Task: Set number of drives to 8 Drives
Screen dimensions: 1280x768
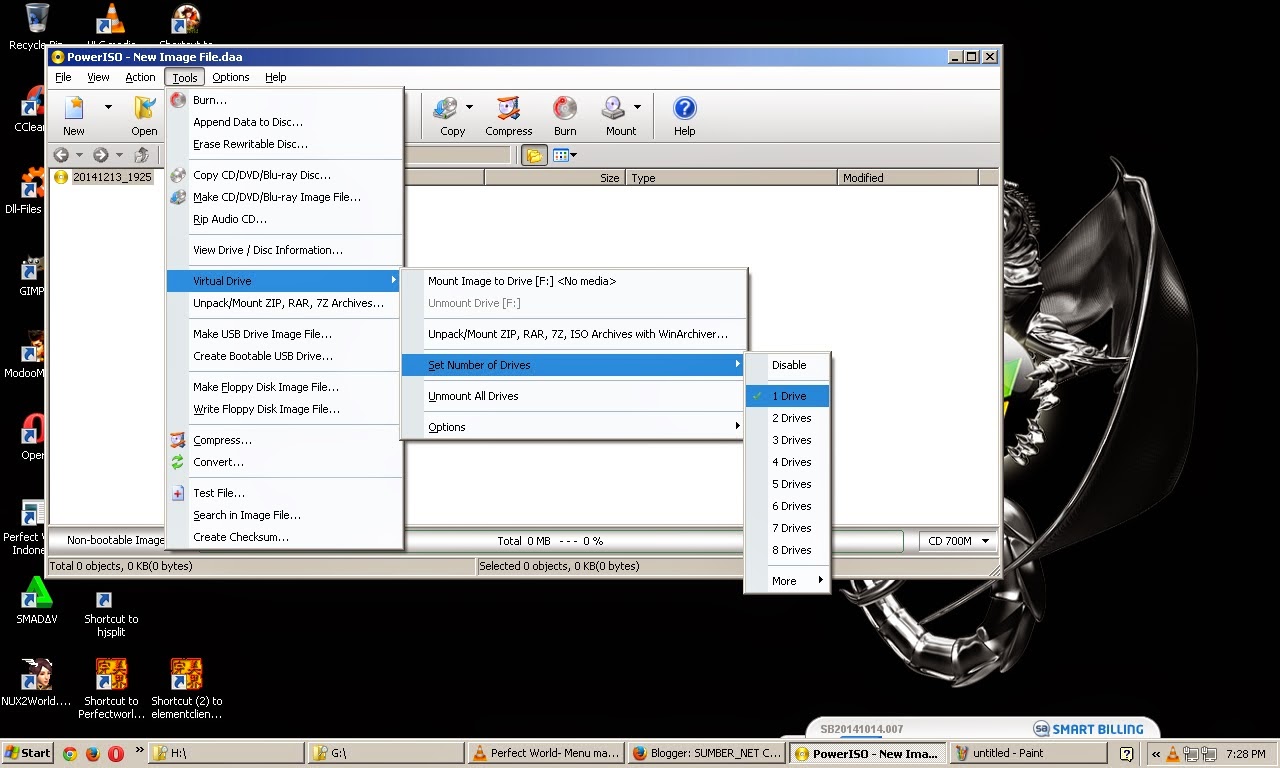Action: pos(788,550)
